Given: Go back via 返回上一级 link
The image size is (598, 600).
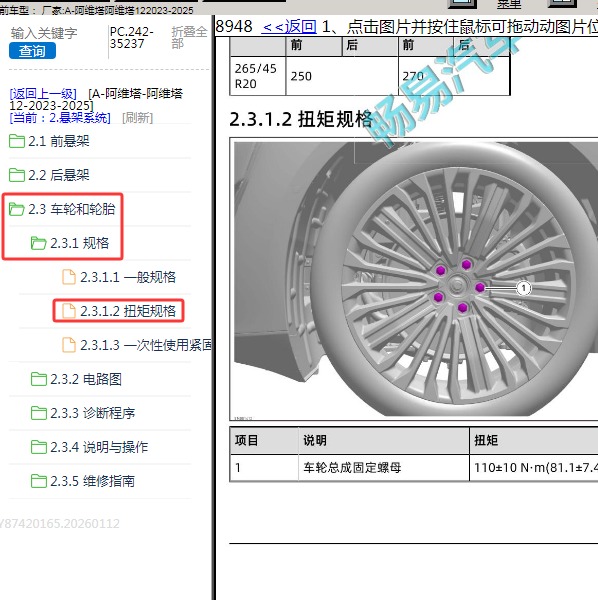Looking at the screenshot, I should tap(43, 93).
